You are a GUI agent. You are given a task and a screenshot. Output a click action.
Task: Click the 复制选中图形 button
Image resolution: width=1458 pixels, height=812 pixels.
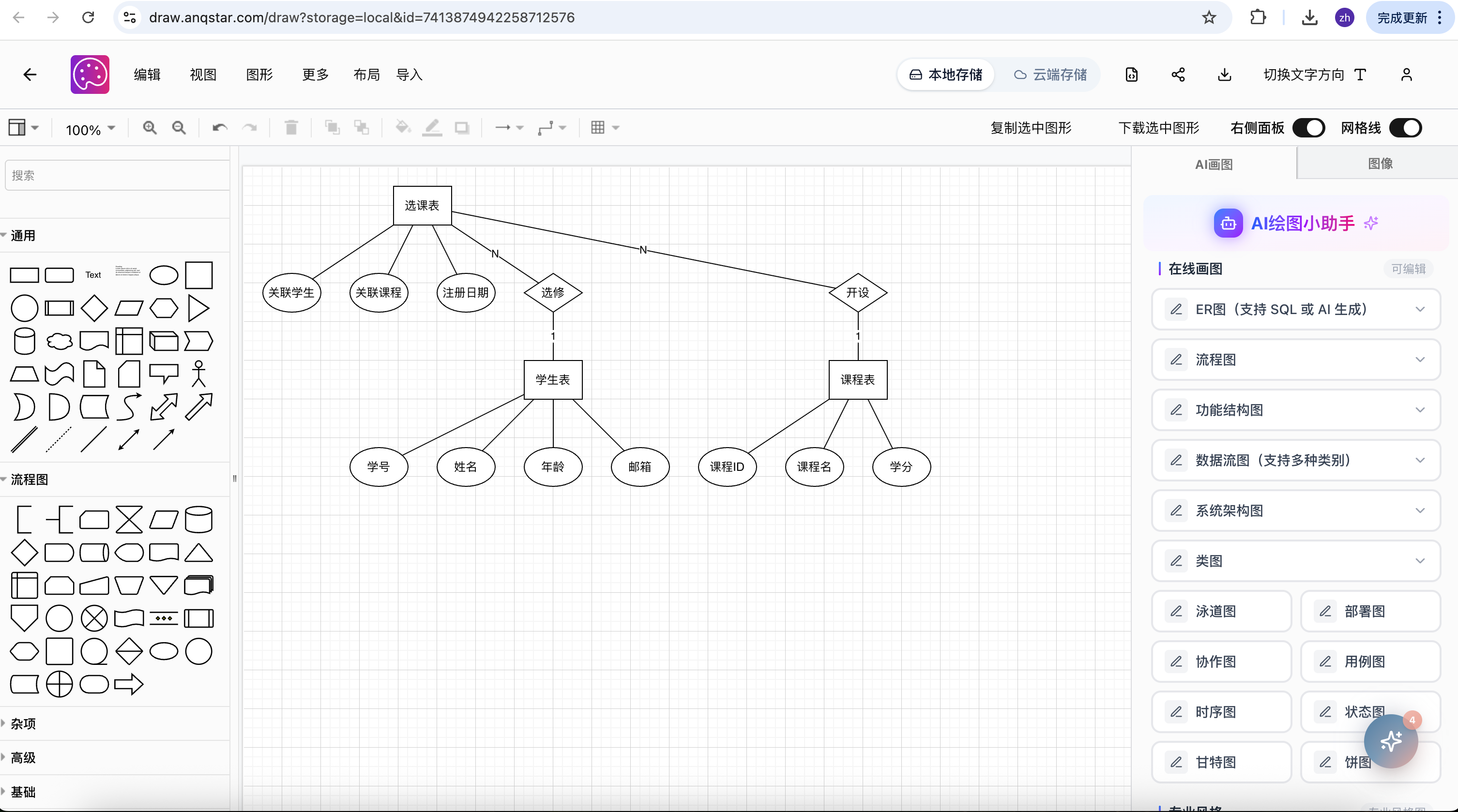(1031, 128)
